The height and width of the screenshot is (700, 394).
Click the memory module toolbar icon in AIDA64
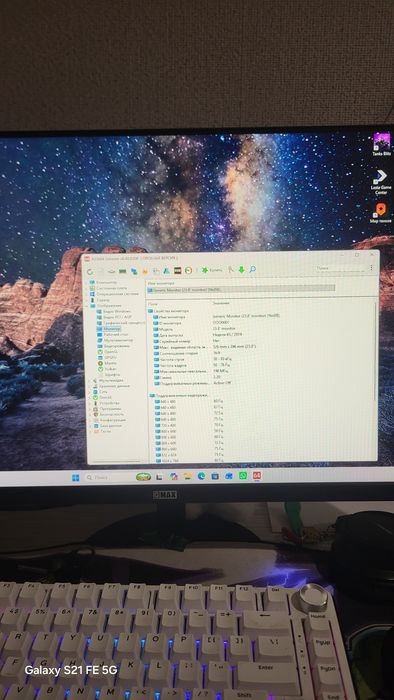tap(122, 271)
